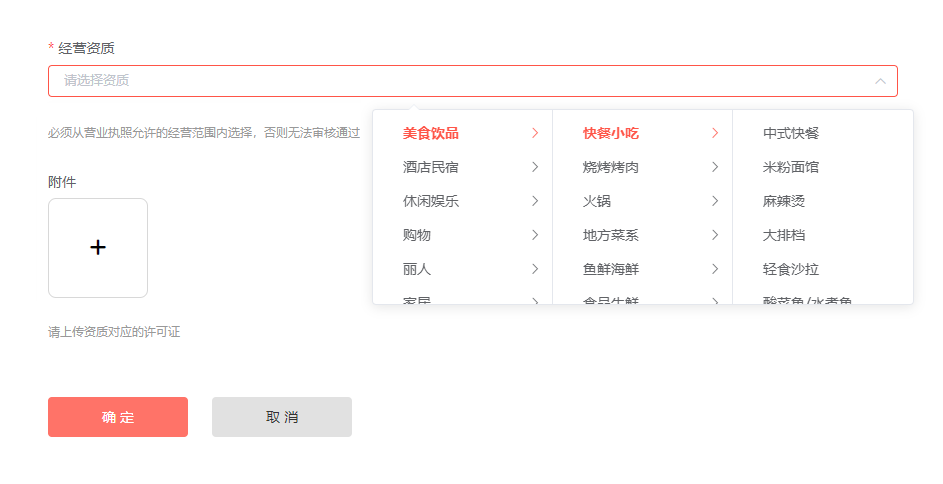Viewport: 943px width, 484px height.
Task: Click the 经营资质 field label
Action: click(x=86, y=49)
